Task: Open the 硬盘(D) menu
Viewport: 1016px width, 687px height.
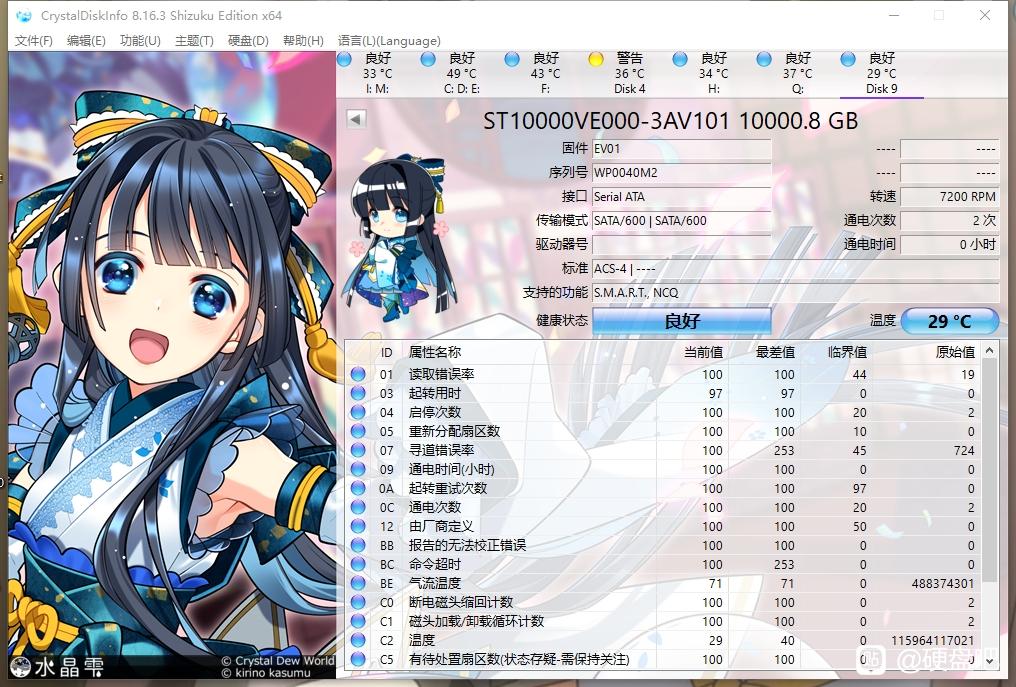Action: 248,41
